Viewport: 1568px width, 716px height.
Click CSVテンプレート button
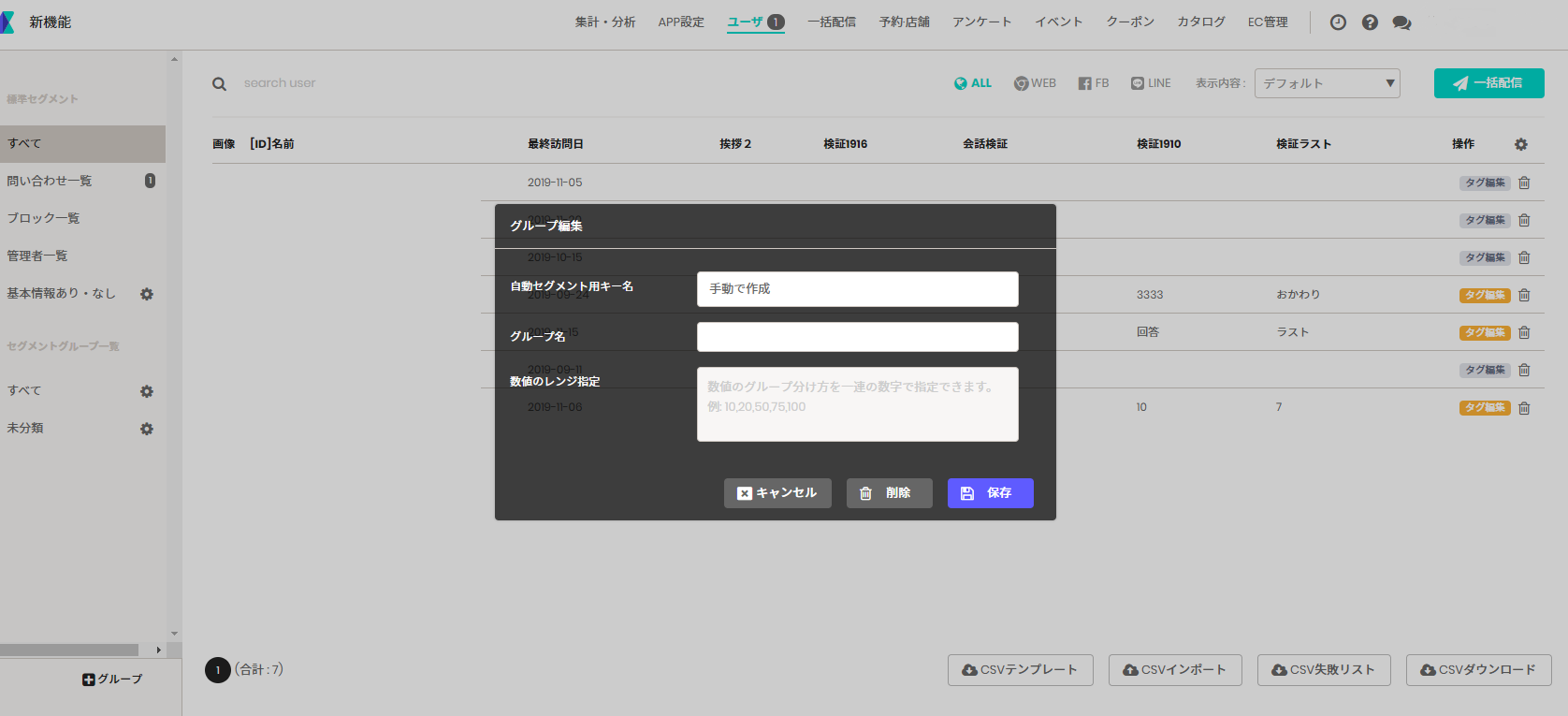(1021, 670)
